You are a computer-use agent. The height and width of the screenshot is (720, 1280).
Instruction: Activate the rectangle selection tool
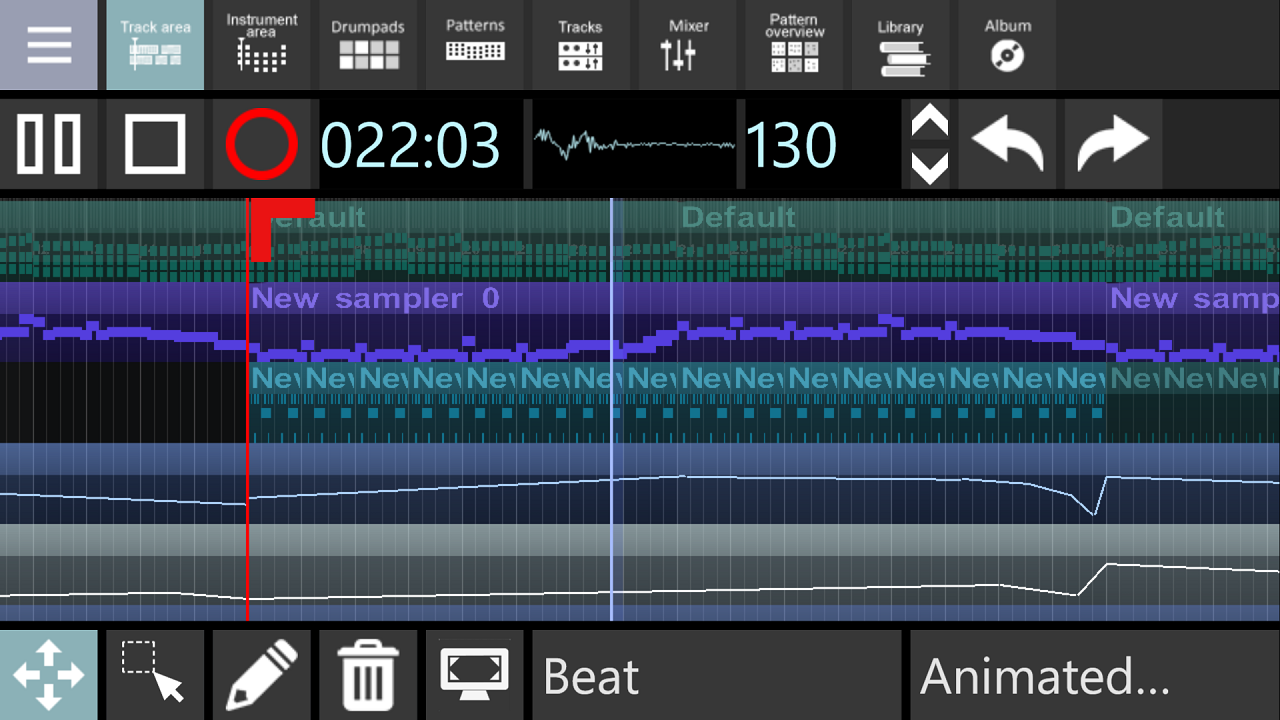(155, 675)
